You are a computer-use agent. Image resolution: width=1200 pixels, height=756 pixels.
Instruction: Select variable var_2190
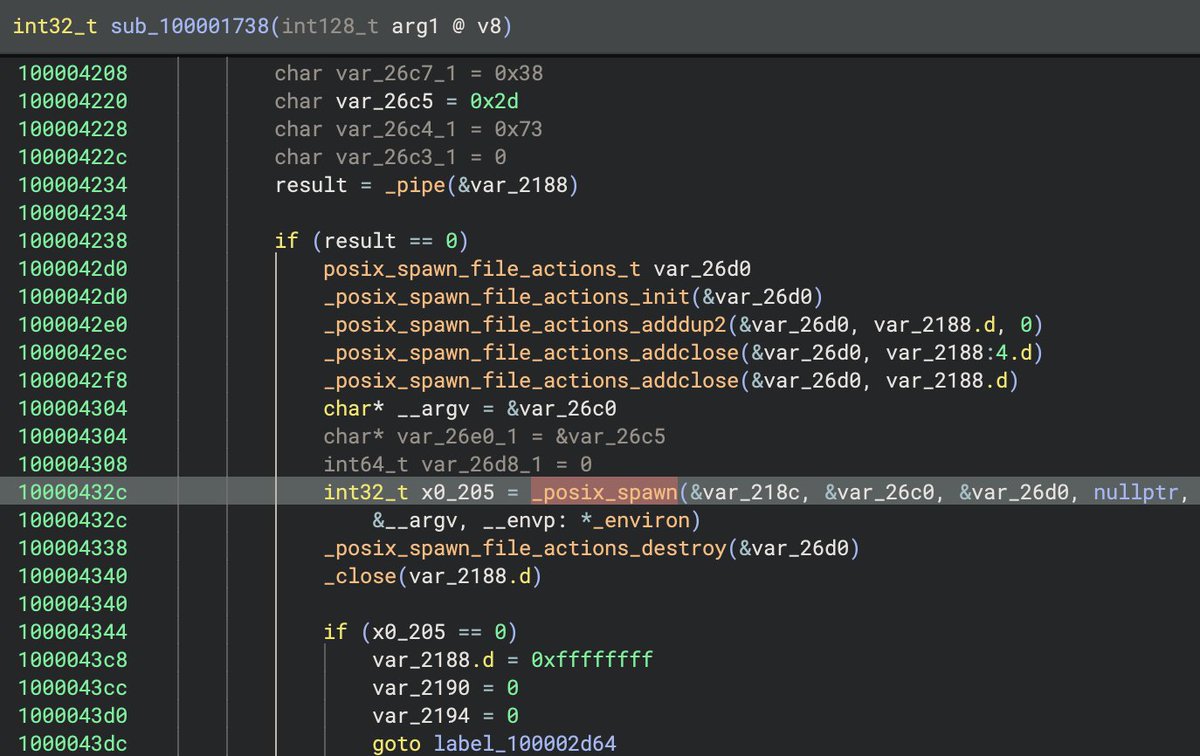tap(420, 689)
